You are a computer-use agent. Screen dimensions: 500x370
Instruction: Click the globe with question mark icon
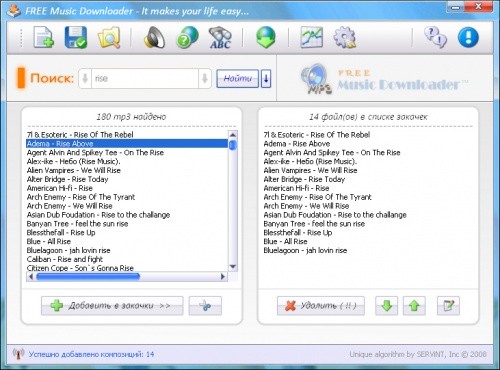pyautogui.click(x=187, y=37)
